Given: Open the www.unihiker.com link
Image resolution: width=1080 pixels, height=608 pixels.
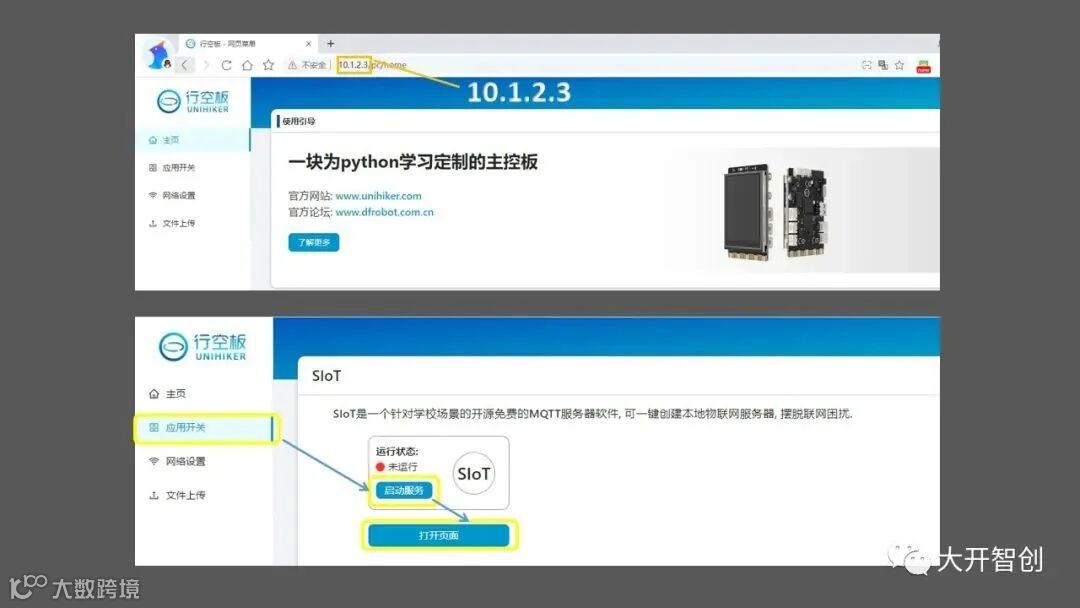Looking at the screenshot, I should 378,196.
